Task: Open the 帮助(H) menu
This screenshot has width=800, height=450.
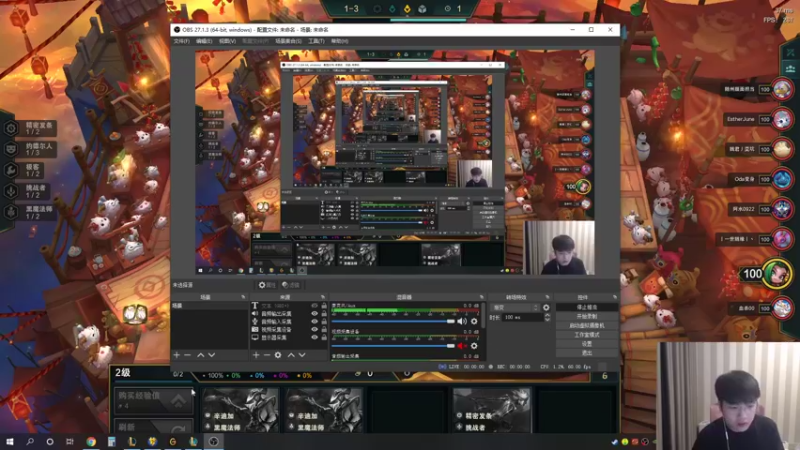Action: (x=339, y=41)
